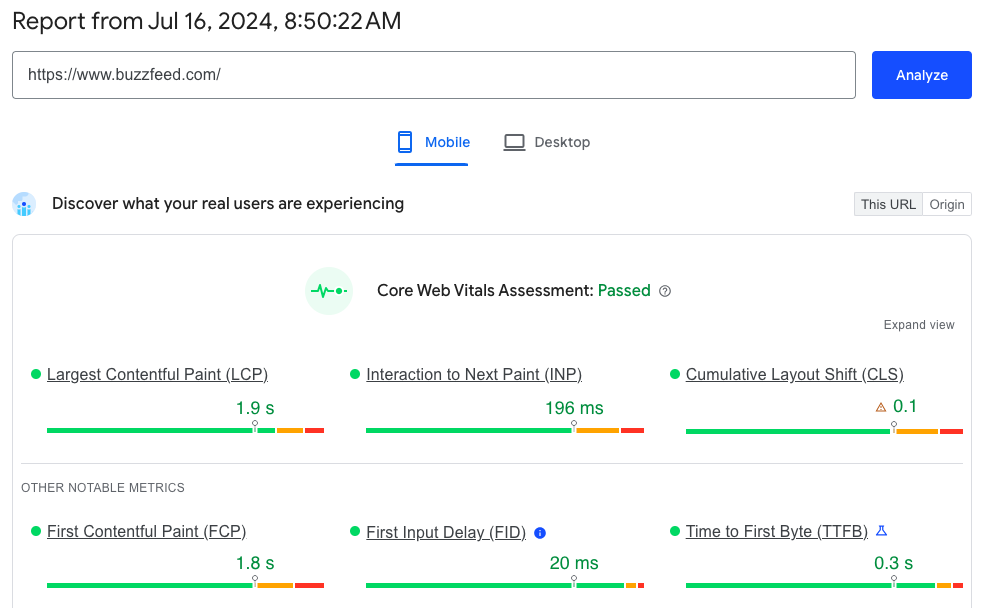Click the Core Web Vitals pulse icon
The height and width of the screenshot is (608, 992).
(x=328, y=291)
